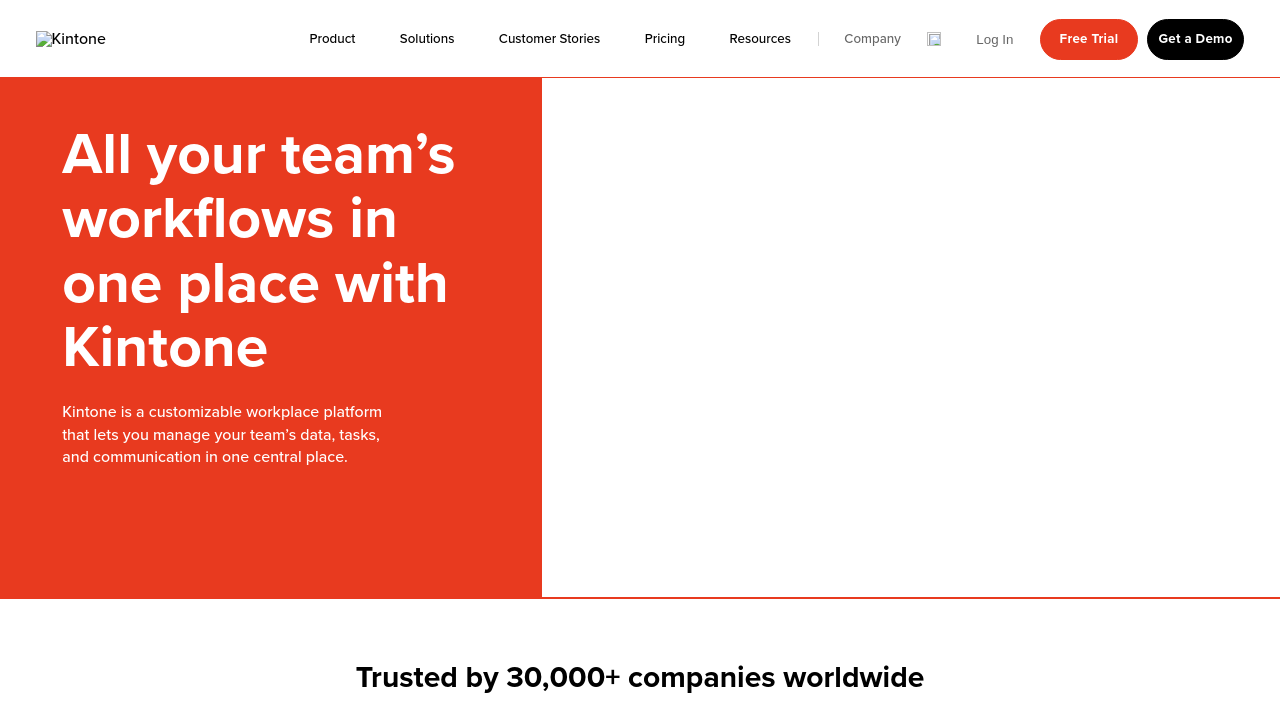Screen dimensions: 1280x720
Task: Go to Customer Stories
Action: pos(549,39)
